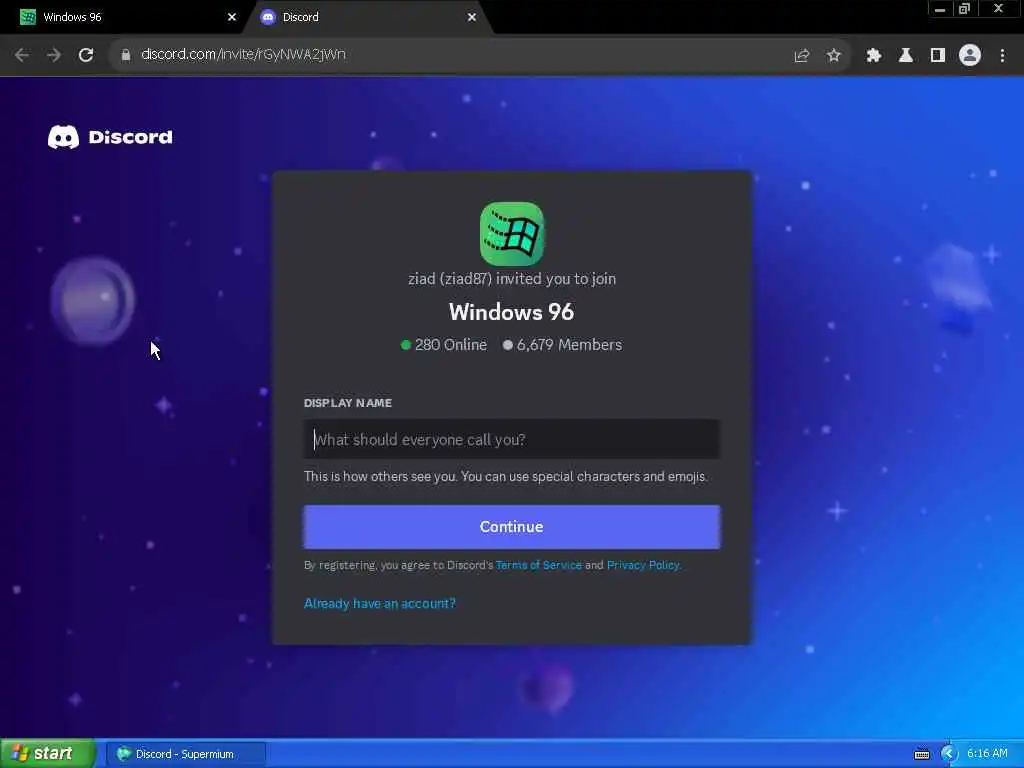1024x768 pixels.
Task: Click the browser forward arrow
Action: pos(54,55)
